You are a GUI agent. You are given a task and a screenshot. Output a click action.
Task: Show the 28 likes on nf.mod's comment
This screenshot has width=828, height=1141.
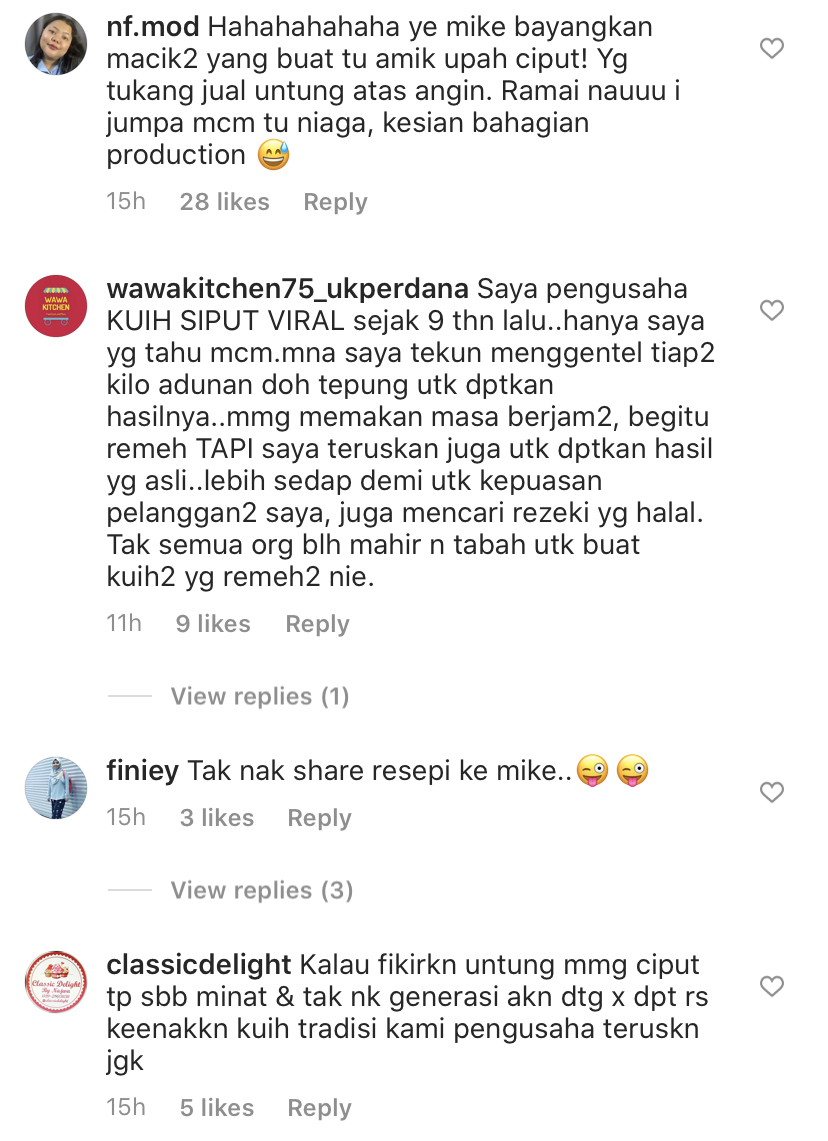(x=225, y=202)
